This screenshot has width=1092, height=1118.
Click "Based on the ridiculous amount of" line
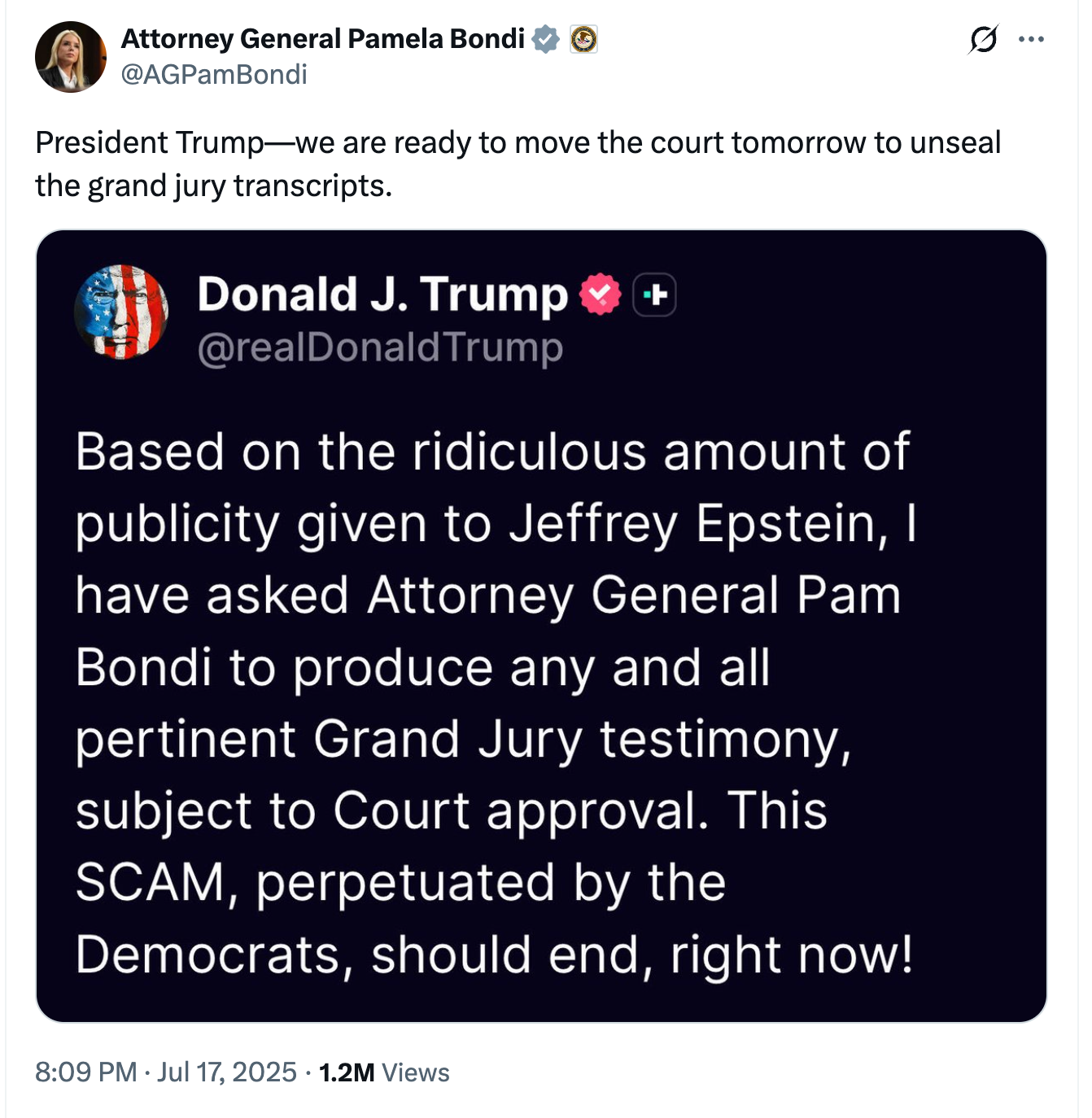coord(492,452)
